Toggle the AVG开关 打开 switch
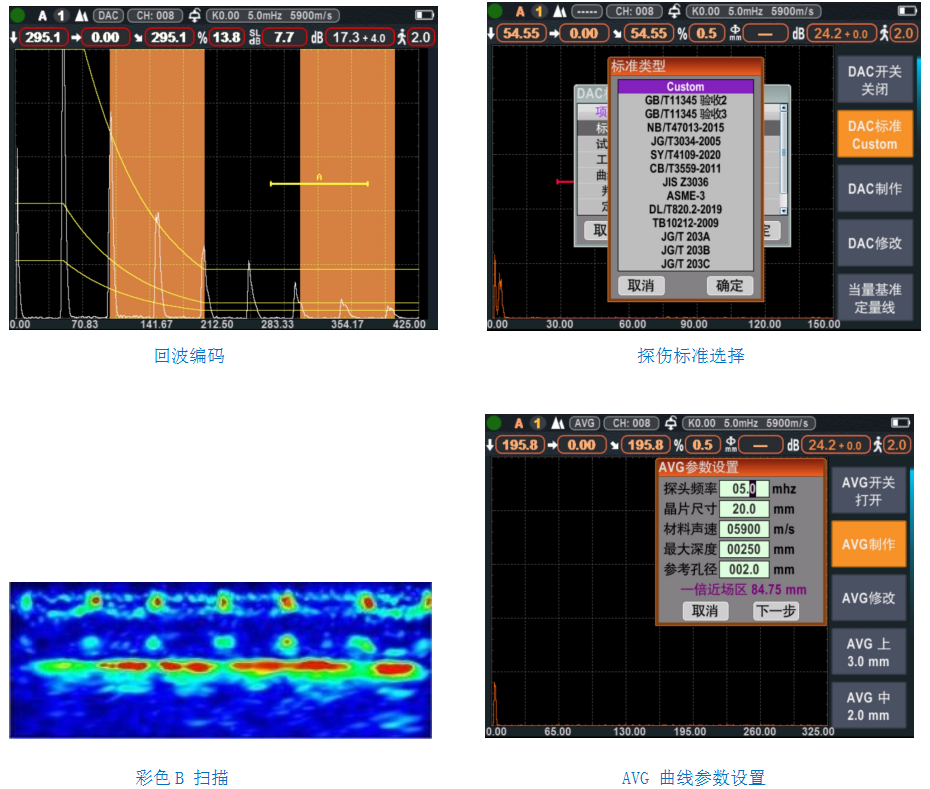This screenshot has height=789, width=930. click(x=868, y=491)
